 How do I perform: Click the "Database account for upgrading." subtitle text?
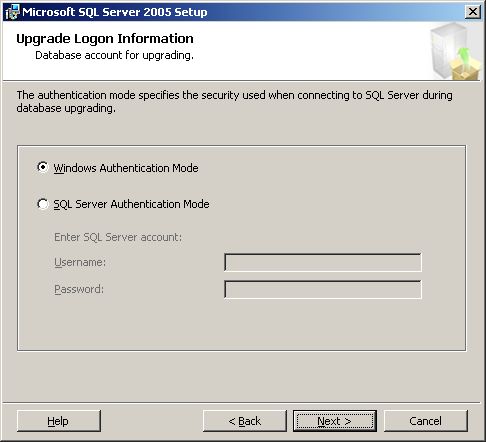point(114,55)
